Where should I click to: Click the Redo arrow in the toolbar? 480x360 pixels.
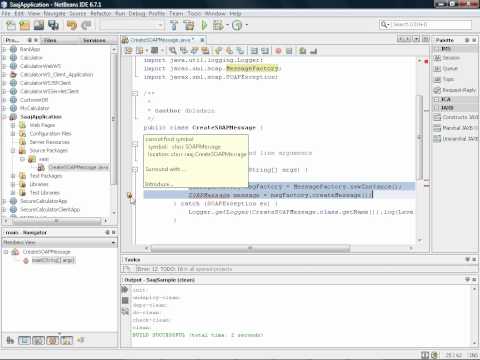point(86,25)
